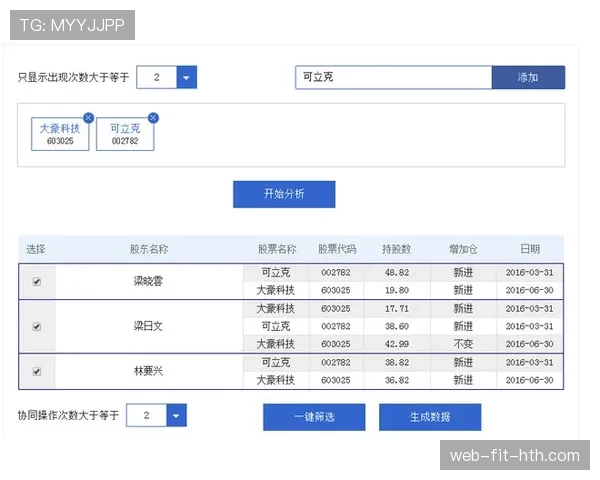The image size is (600, 480).
Task: Click the 不变 cell in 梁日文 group
Action: (x=463, y=344)
